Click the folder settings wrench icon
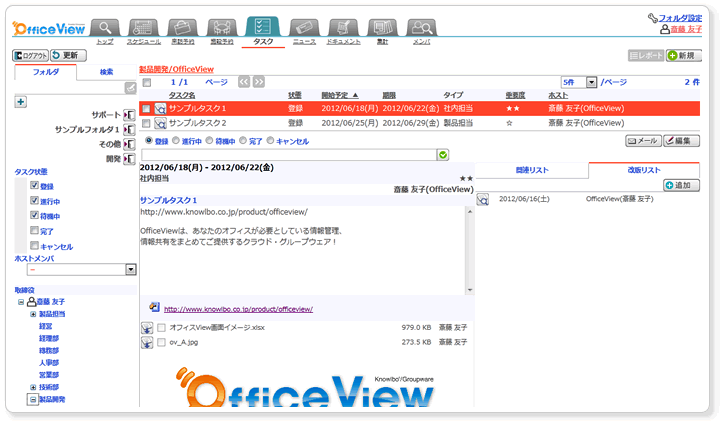Image resolution: width=720 pixels, height=424 pixels. pyautogui.click(x=652, y=18)
